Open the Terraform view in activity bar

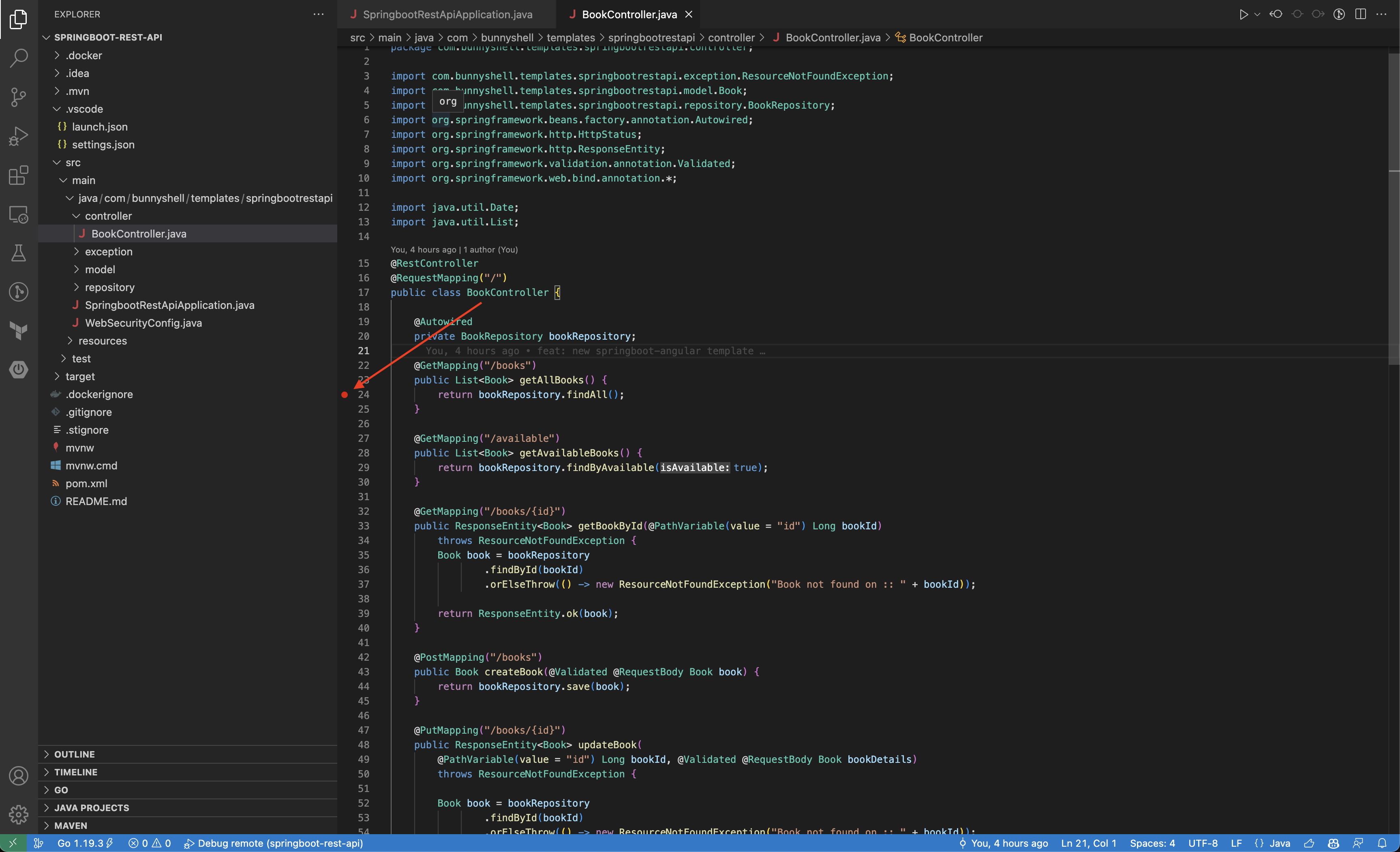click(x=19, y=331)
